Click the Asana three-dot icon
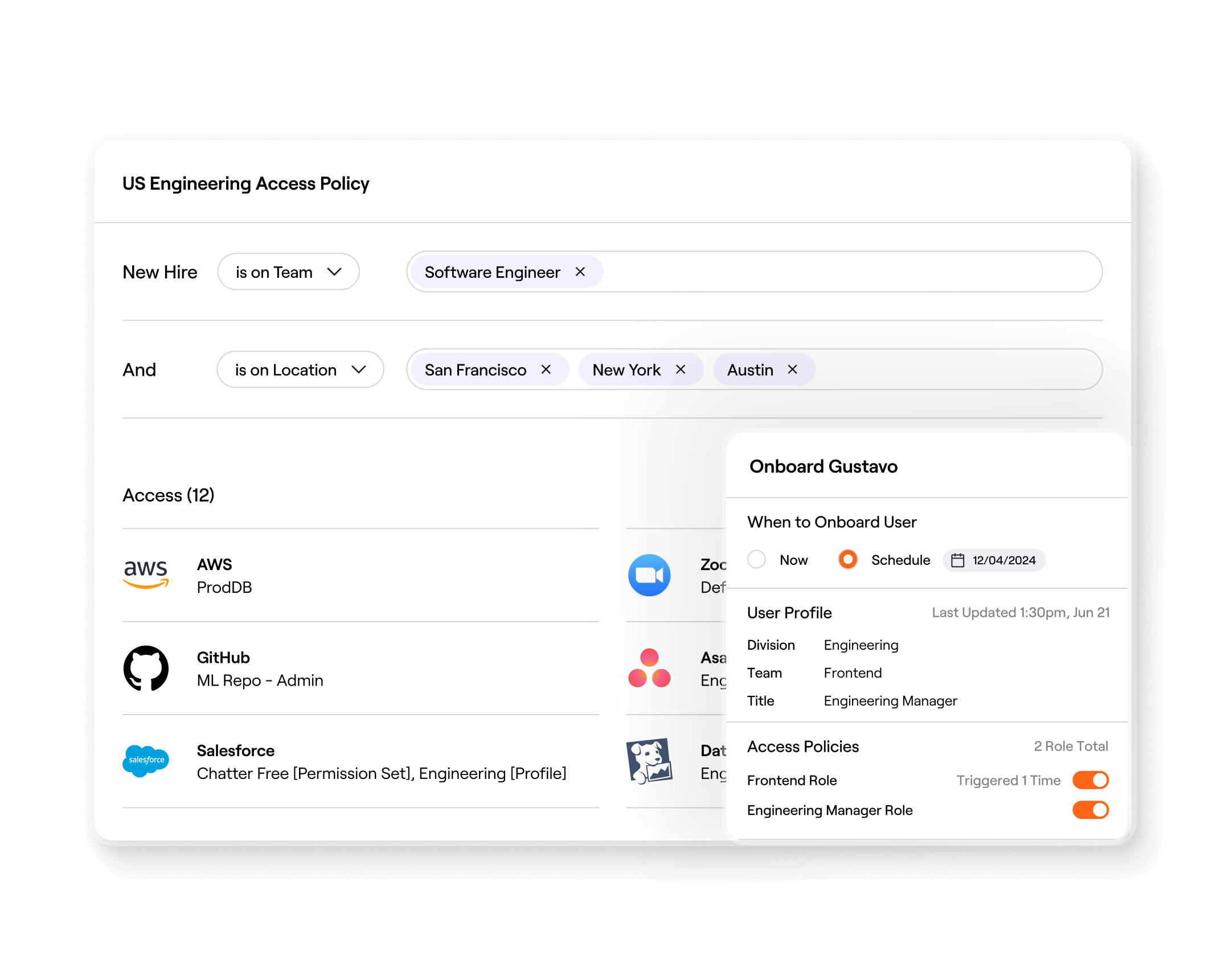The height and width of the screenshot is (980, 1225). tap(649, 668)
